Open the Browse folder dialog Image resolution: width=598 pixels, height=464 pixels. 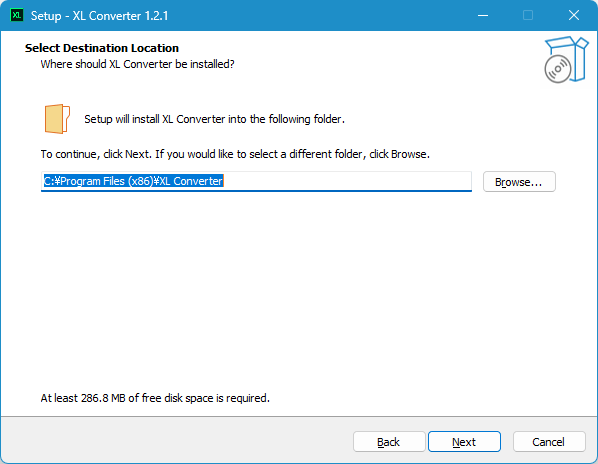coord(519,182)
